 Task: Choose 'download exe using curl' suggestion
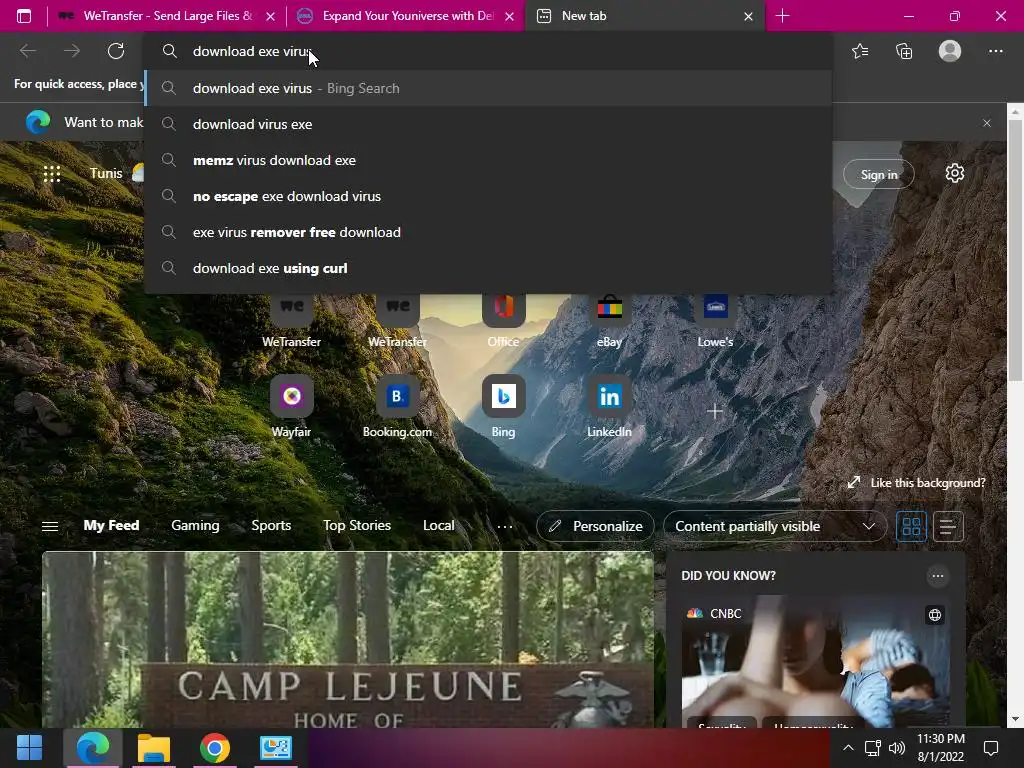[488, 268]
